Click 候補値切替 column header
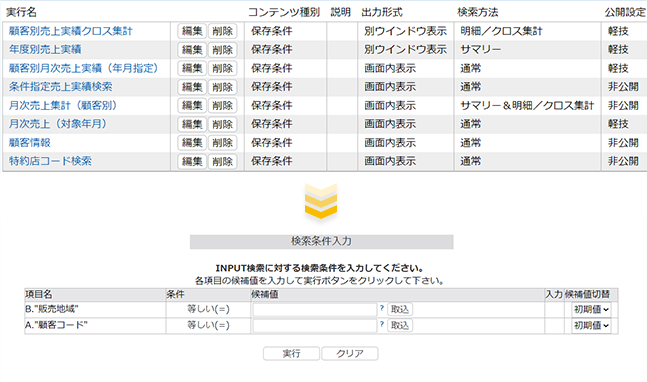 [587, 295]
